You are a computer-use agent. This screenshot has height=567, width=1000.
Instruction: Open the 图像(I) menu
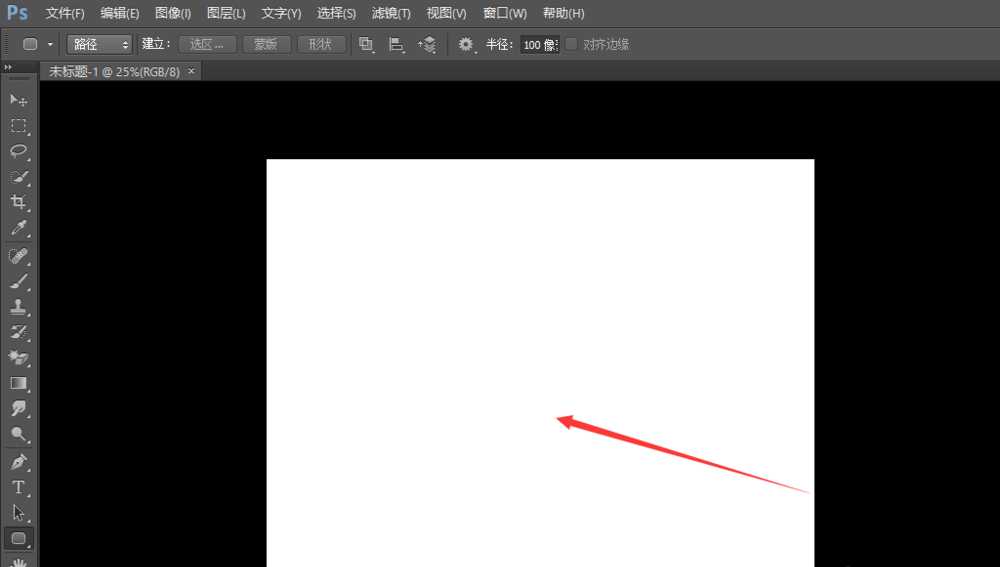[173, 13]
